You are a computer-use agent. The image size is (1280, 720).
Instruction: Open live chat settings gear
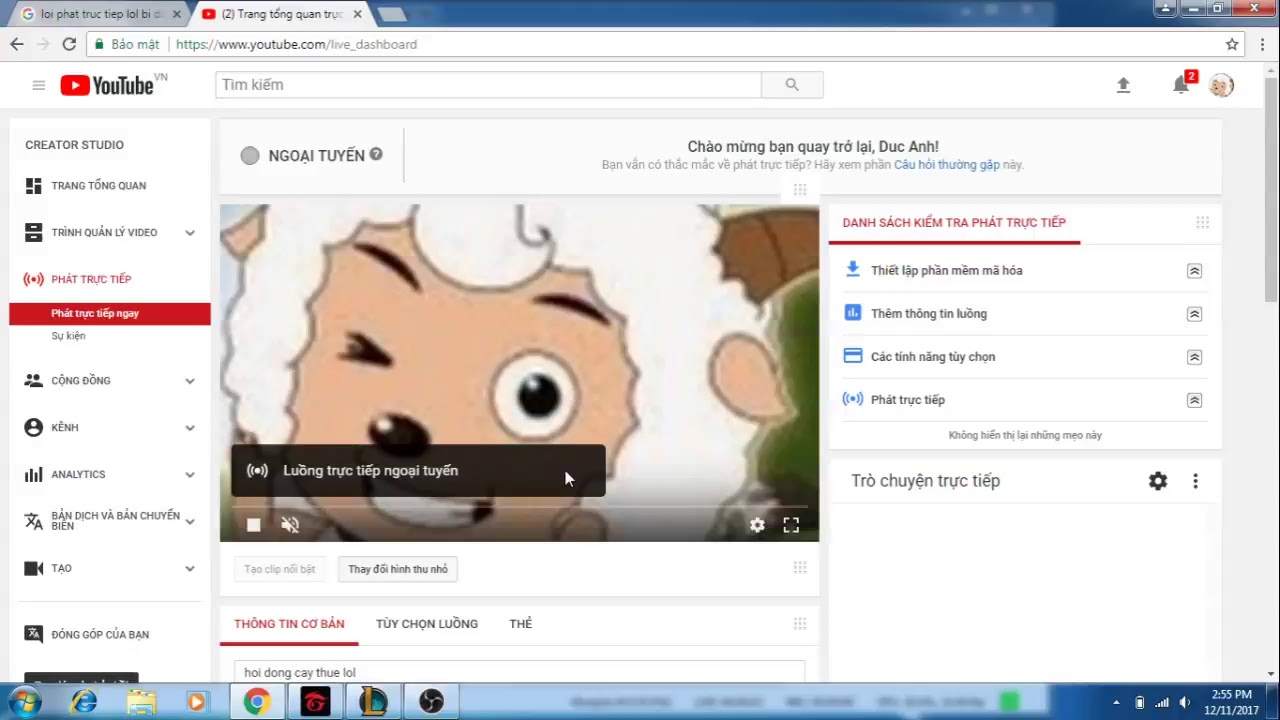[1158, 481]
